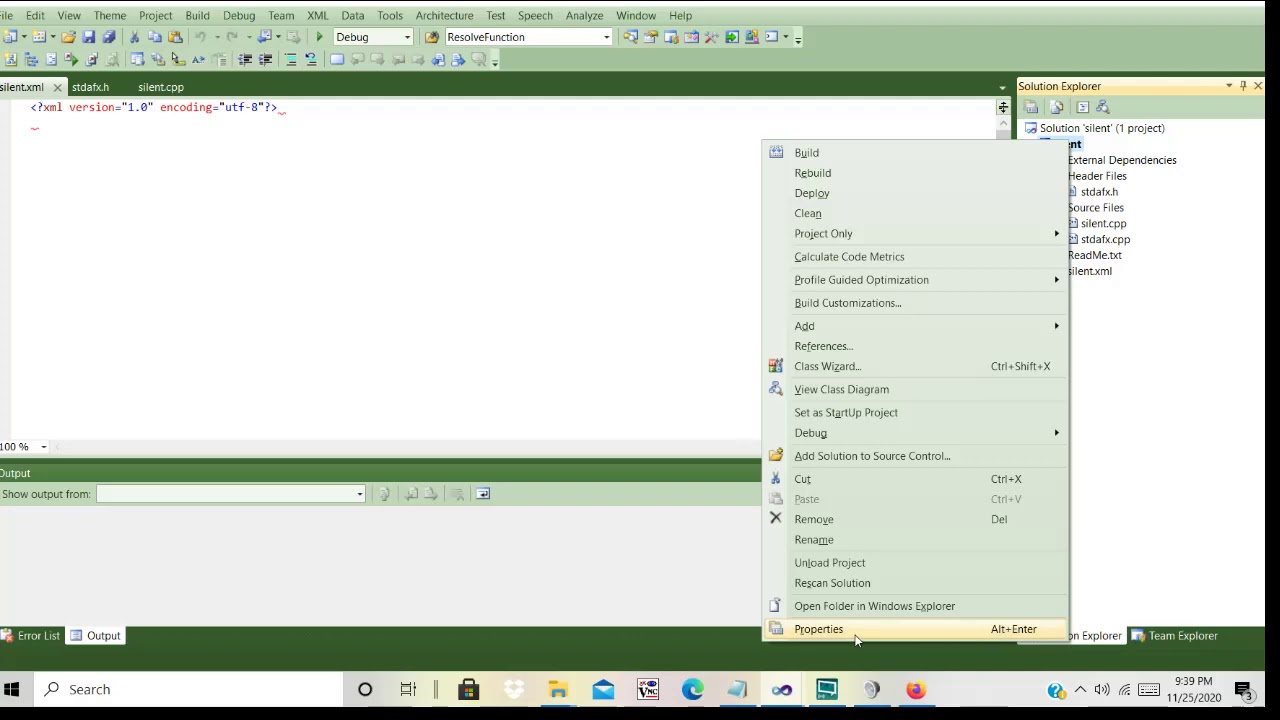Viewport: 1280px width, 720px height.
Task: Select silent.cpp in Solution Explorer
Action: 1103,224
